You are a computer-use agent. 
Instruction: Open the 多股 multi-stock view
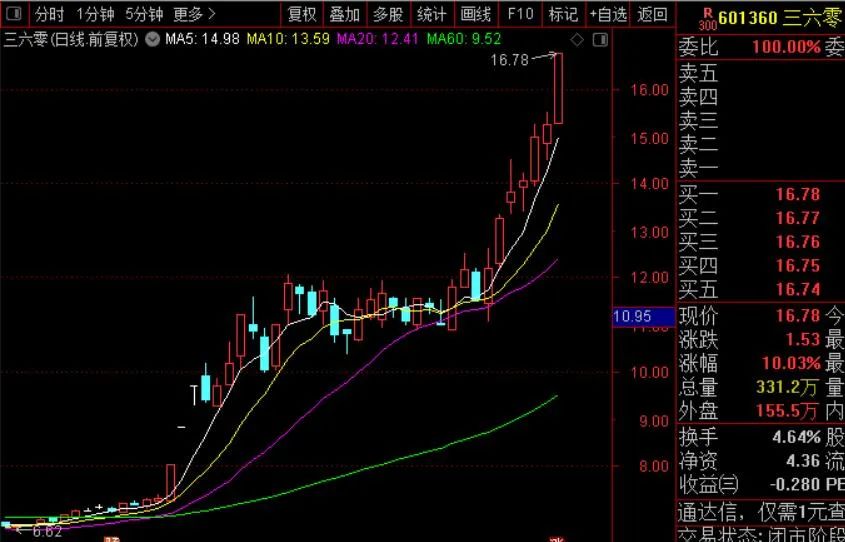[388, 14]
